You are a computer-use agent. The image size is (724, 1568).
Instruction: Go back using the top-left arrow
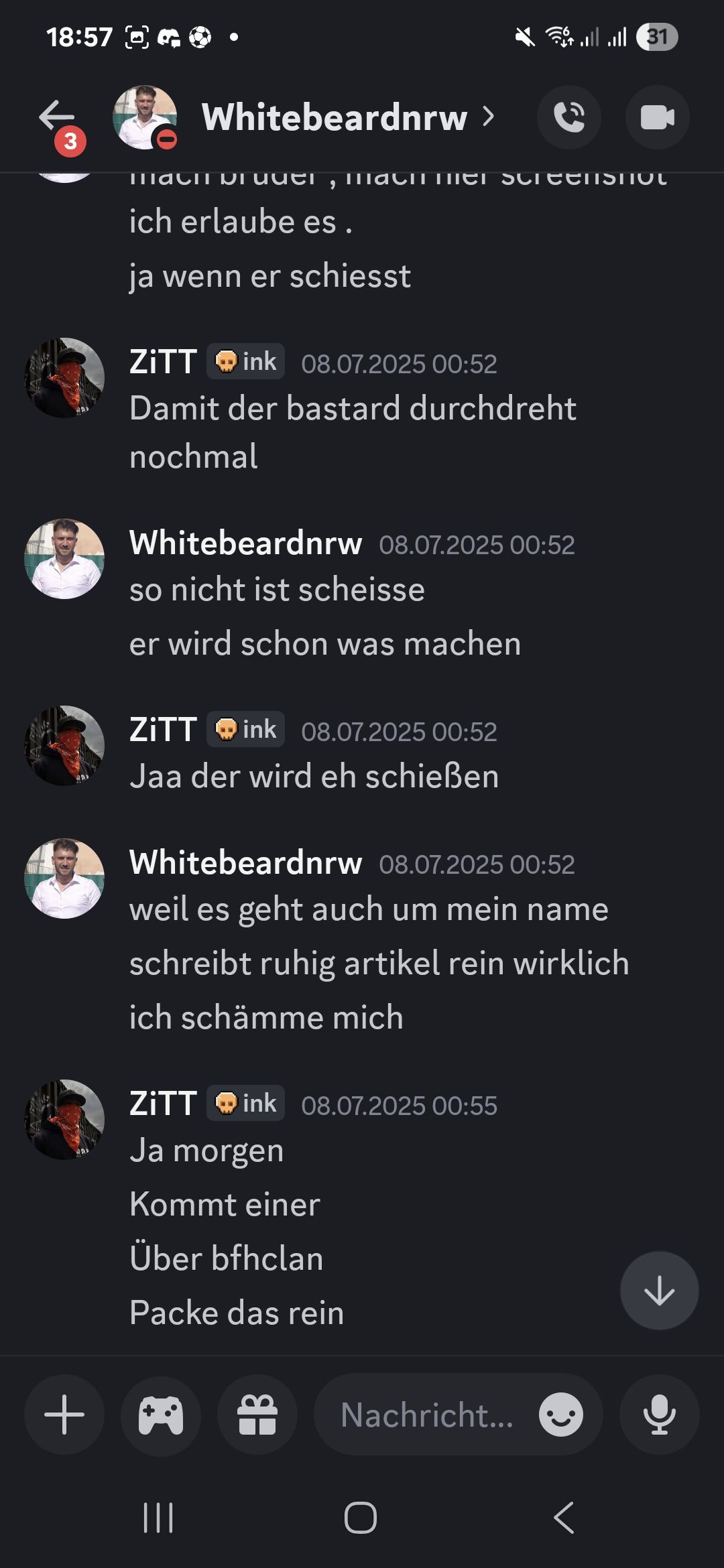pos(57,117)
